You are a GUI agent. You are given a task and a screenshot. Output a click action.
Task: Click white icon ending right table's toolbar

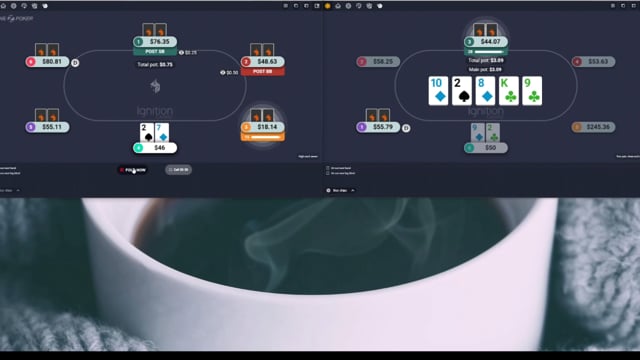pyautogui.click(x=380, y=6)
